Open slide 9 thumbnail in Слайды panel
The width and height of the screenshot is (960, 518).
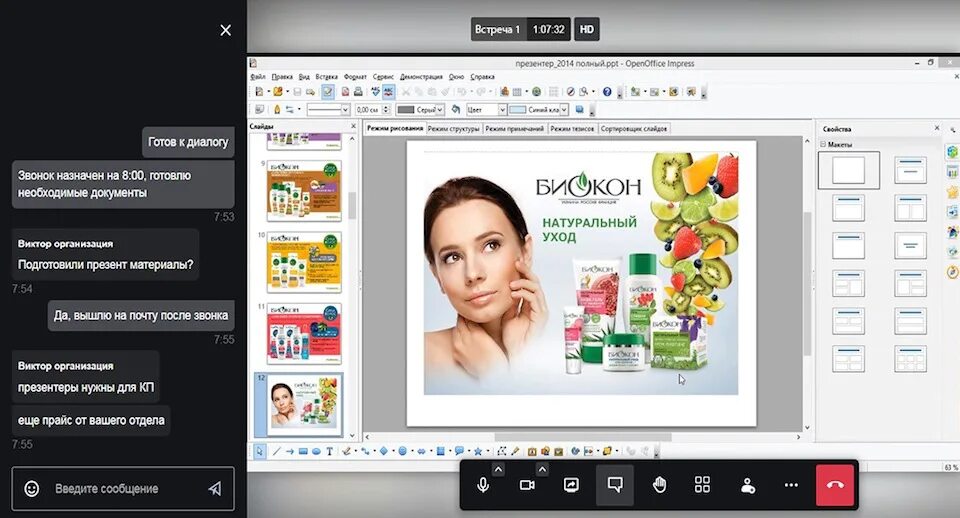click(304, 191)
